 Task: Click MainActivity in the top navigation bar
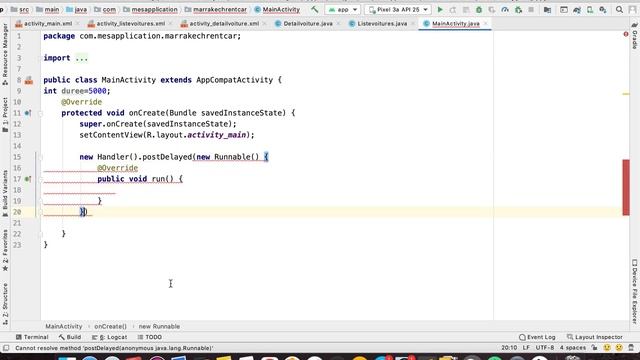(281, 9)
